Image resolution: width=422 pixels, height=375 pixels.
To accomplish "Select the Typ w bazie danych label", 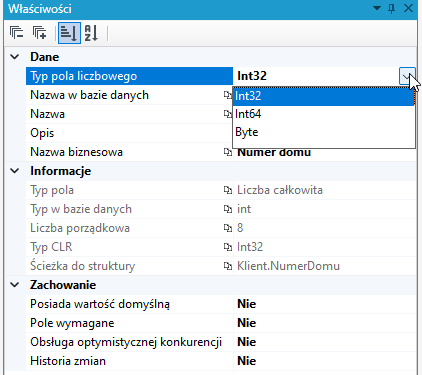I will (81, 209).
